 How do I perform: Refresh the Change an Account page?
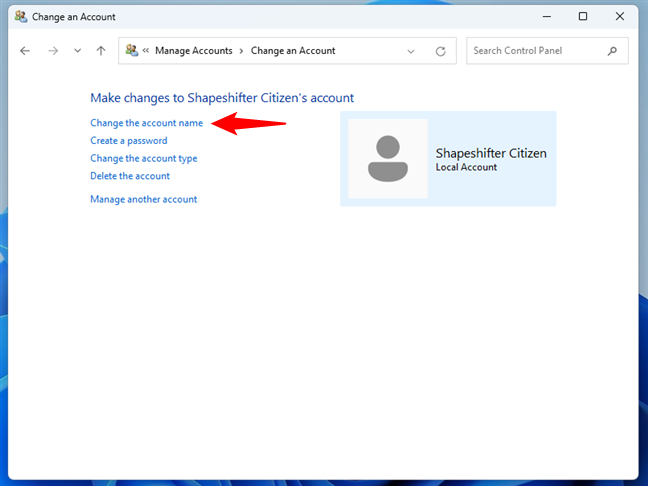(441, 51)
